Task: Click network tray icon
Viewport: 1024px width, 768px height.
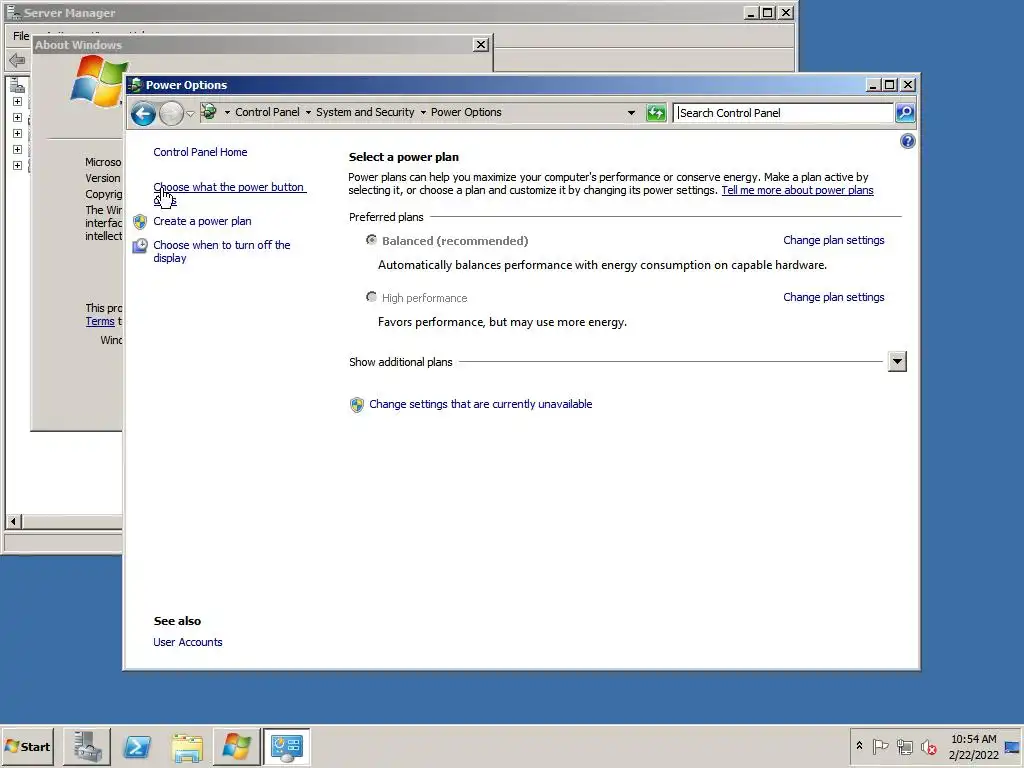Action: coord(904,746)
